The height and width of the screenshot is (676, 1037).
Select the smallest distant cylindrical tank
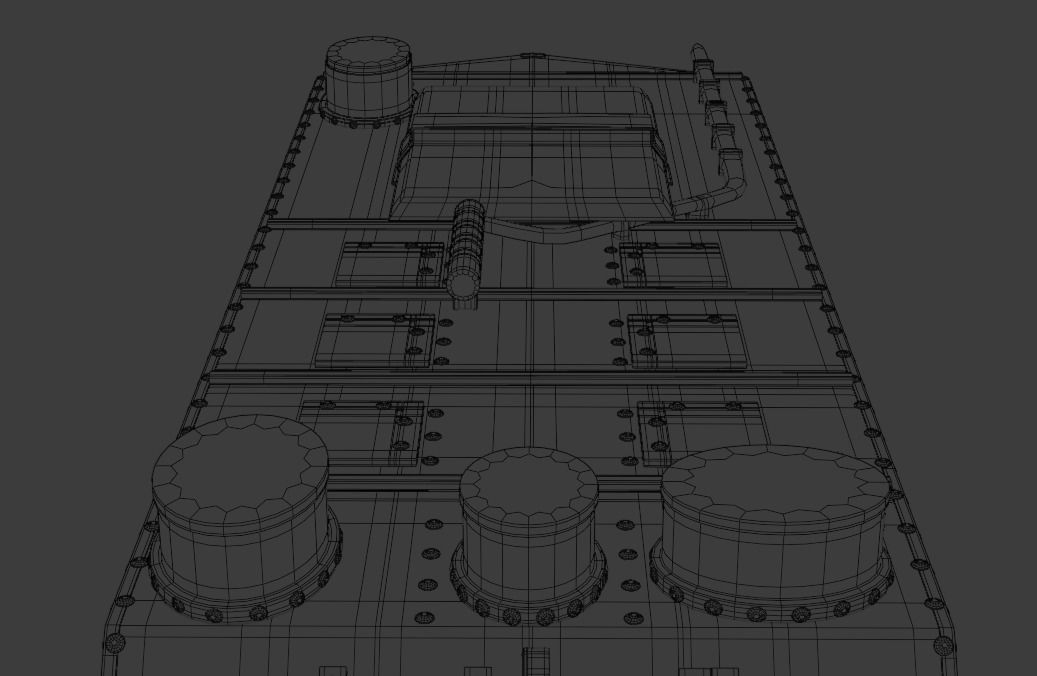(367, 81)
